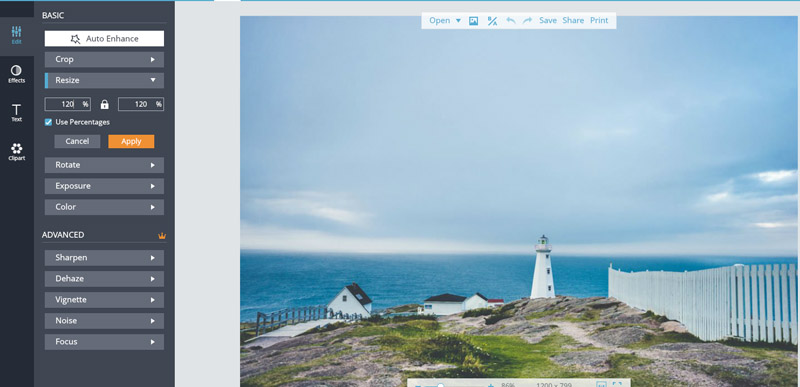Print the image
Screen dimensions: 800x387
click(x=599, y=20)
